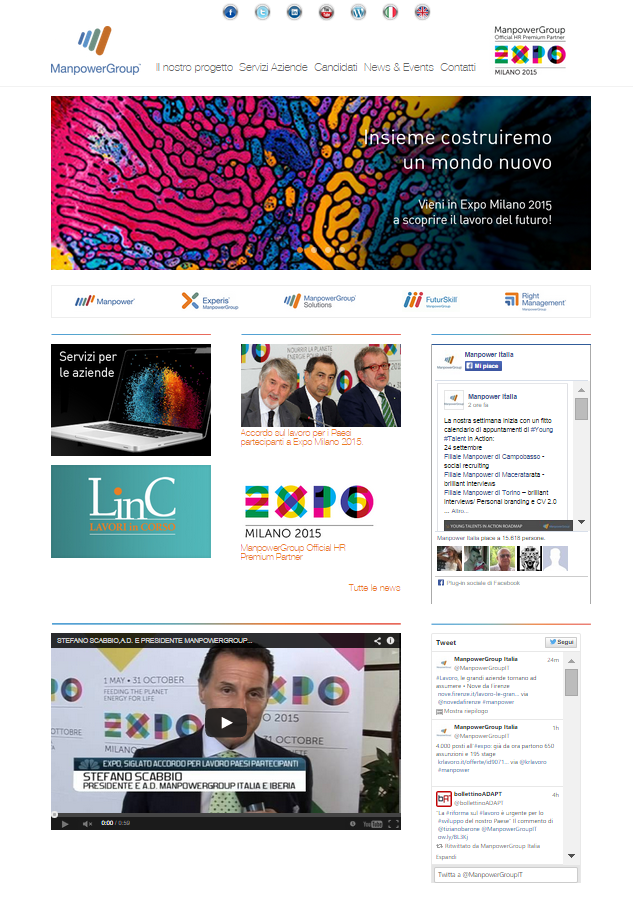
Task: Click the Young Talents in Action Roadmap image strip
Action: pos(508,526)
